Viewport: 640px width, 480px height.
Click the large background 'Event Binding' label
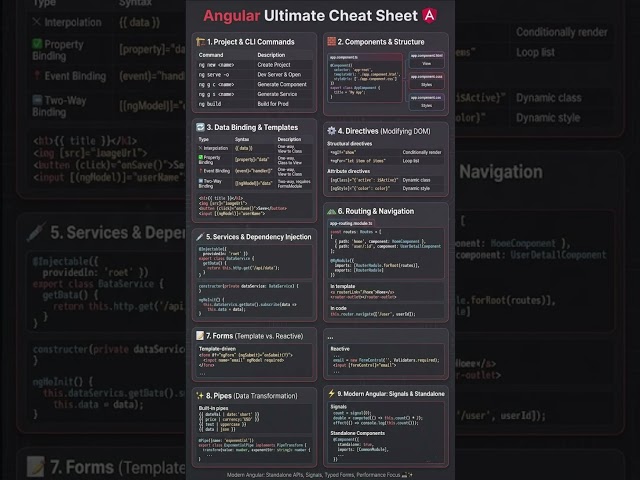(75, 76)
